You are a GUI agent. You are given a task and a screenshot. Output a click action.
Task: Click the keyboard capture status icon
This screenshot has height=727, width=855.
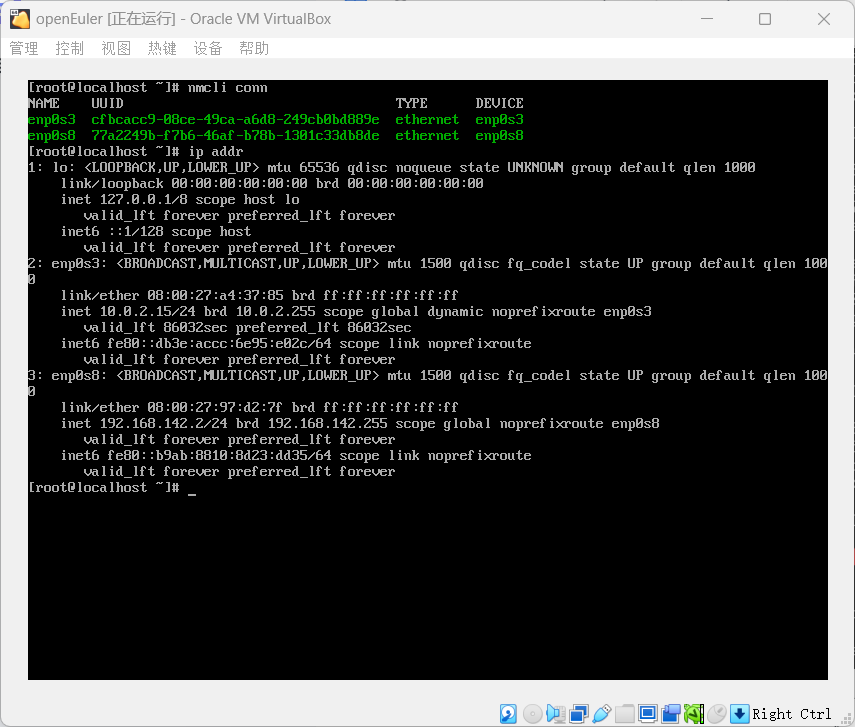739,713
